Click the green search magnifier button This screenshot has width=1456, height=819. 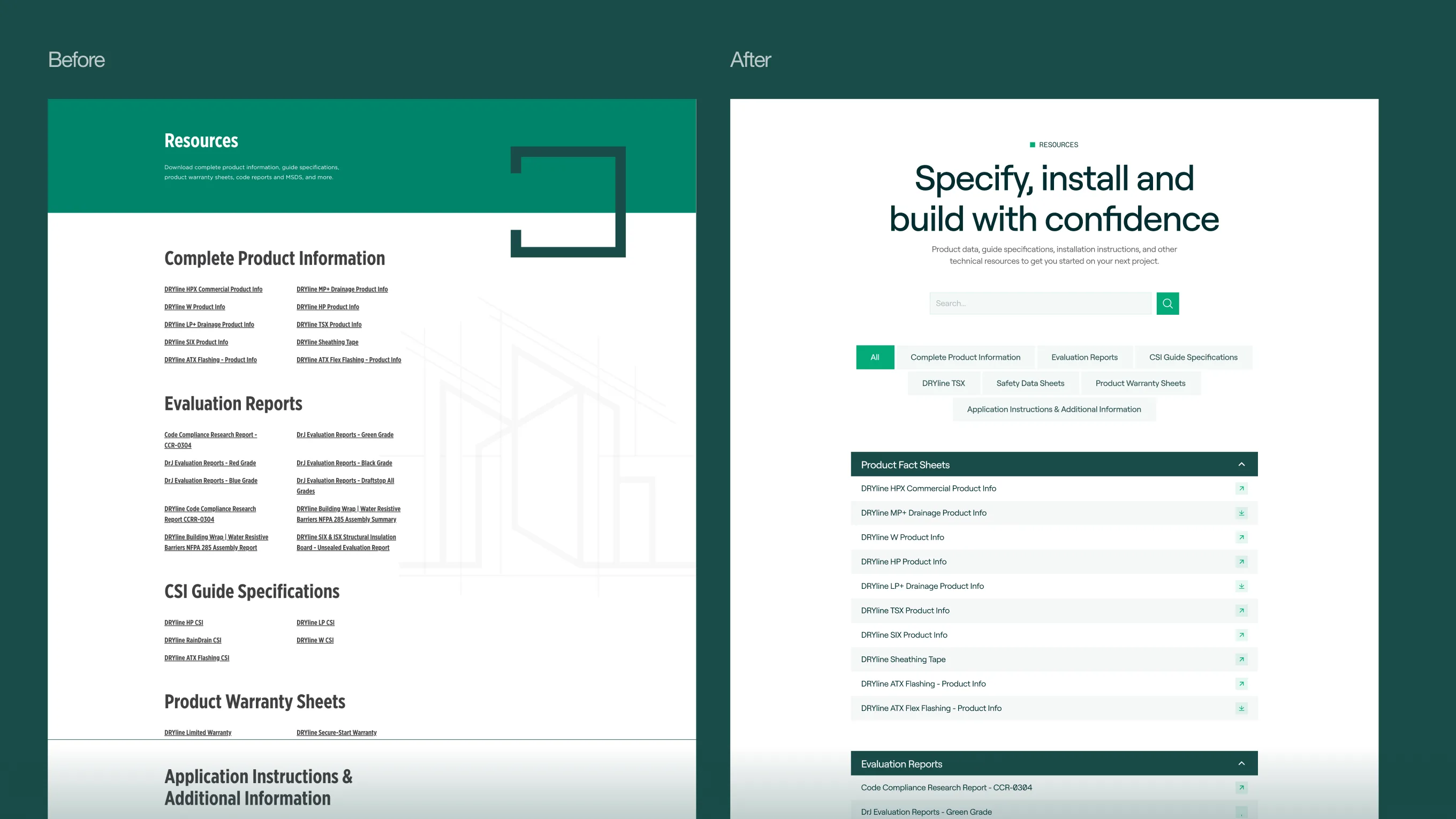pyautogui.click(x=1167, y=304)
